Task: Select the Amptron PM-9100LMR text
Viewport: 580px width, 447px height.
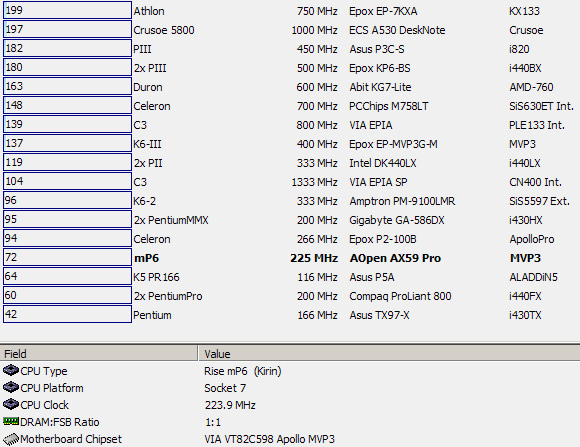Action: point(402,201)
